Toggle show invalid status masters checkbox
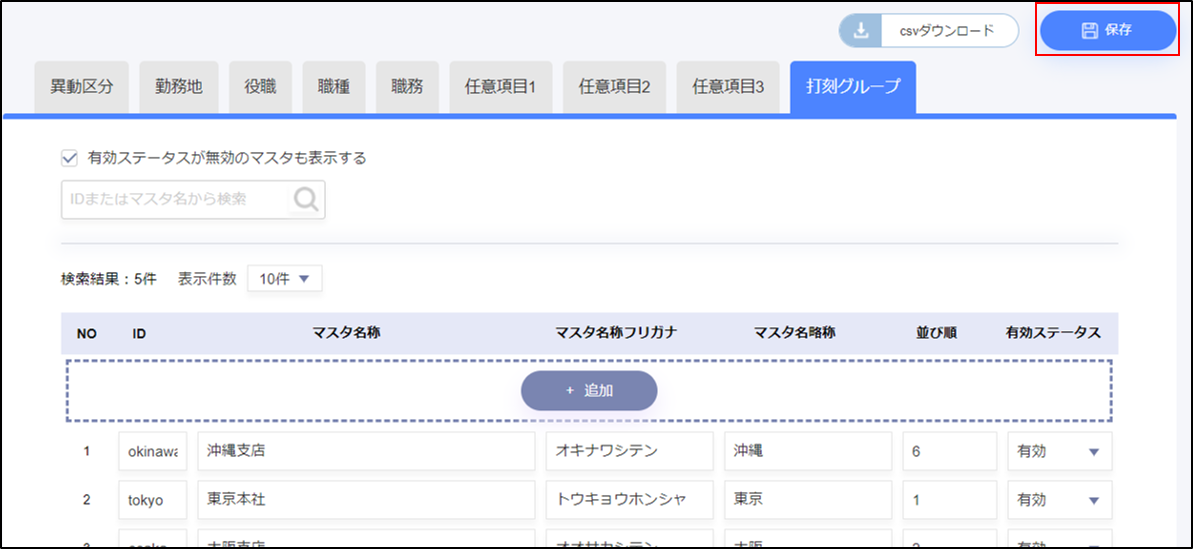This screenshot has width=1193, height=549. (69, 157)
